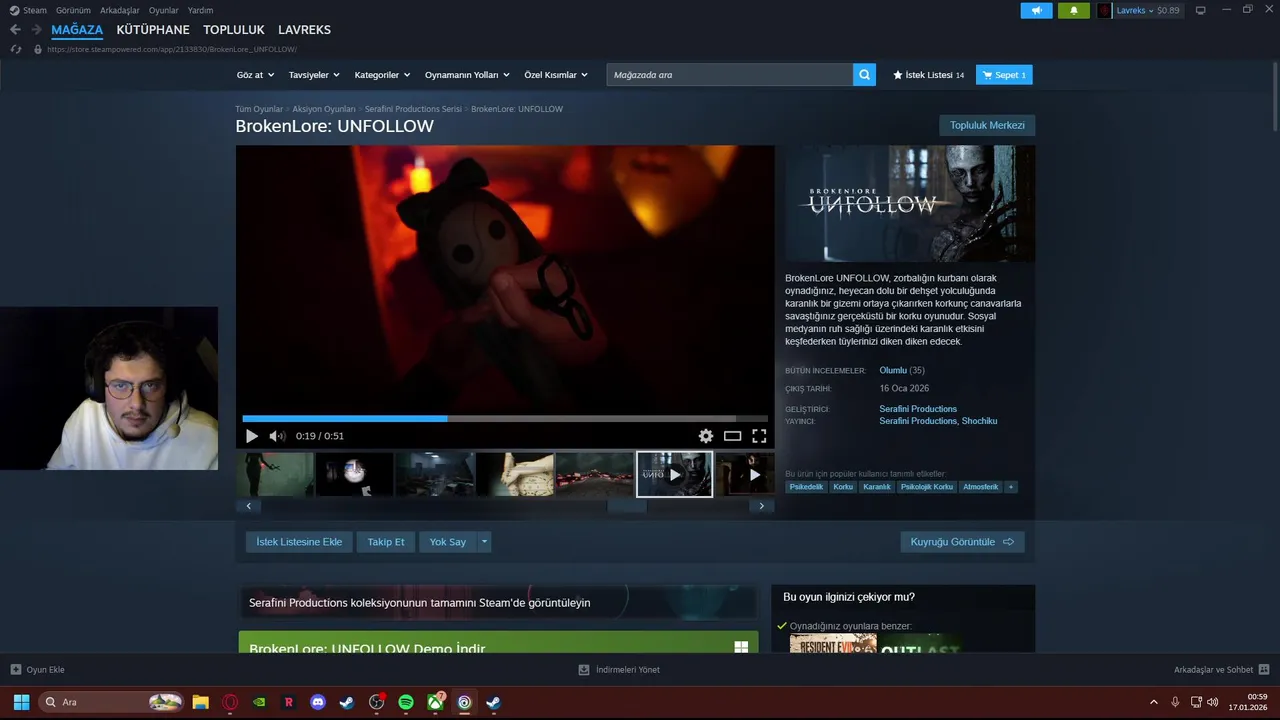This screenshot has height=720, width=1280.
Task: Open Serafini Productions developer link
Action: click(x=918, y=409)
